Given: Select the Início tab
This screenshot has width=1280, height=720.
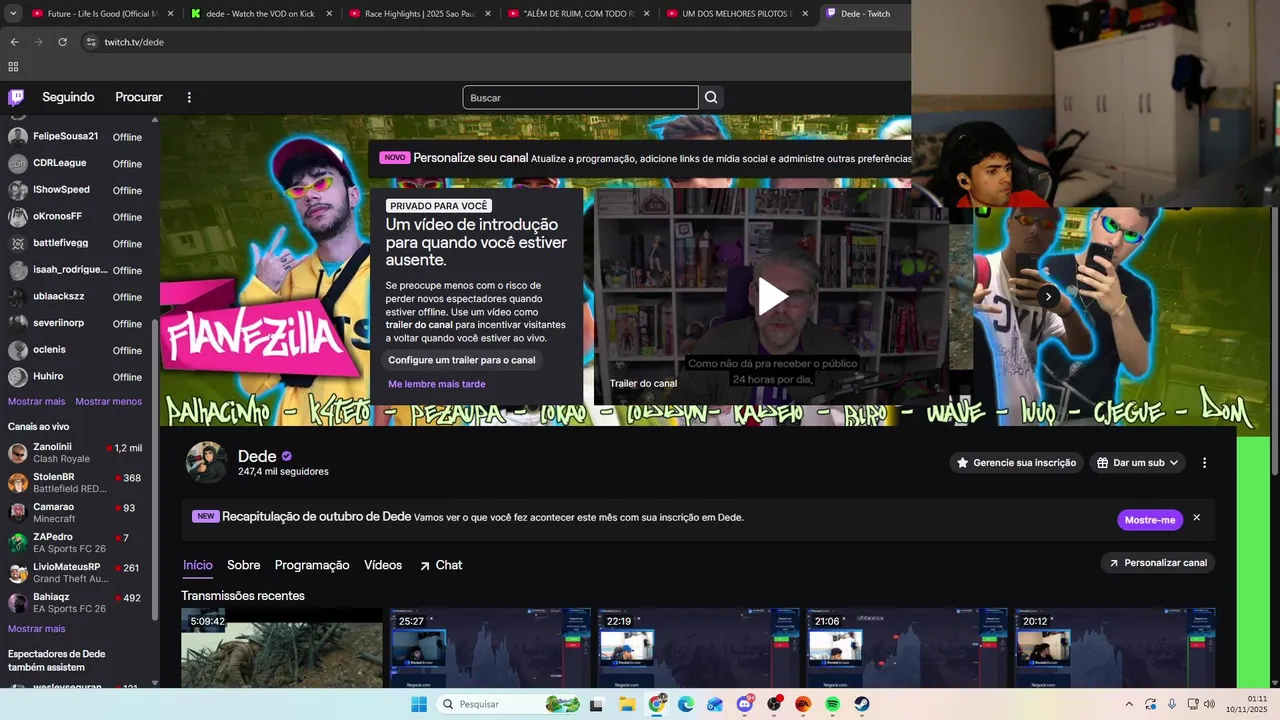Looking at the screenshot, I should 198,565.
